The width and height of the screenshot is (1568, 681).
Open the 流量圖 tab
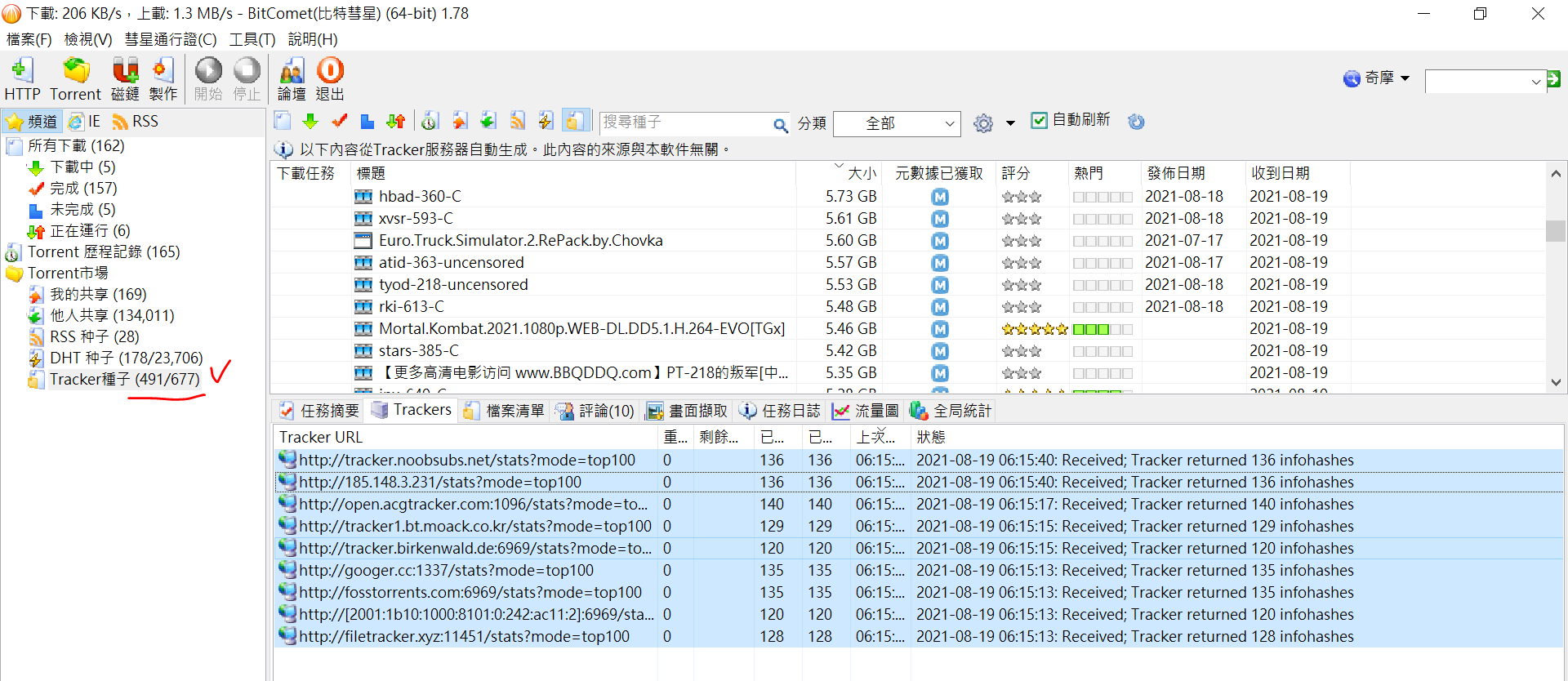tap(866, 411)
